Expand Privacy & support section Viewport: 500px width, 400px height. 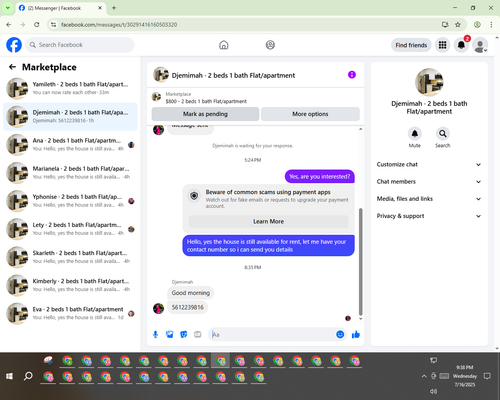click(x=429, y=216)
